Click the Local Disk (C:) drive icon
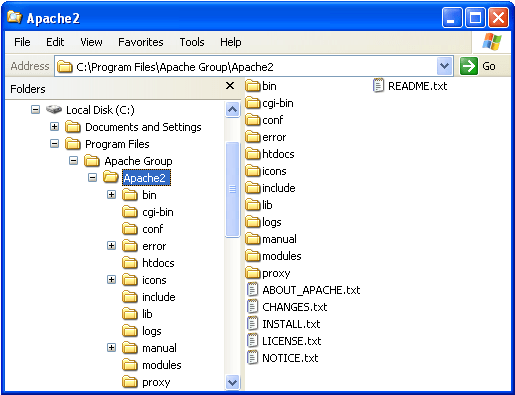515x395 pixels. point(54,109)
